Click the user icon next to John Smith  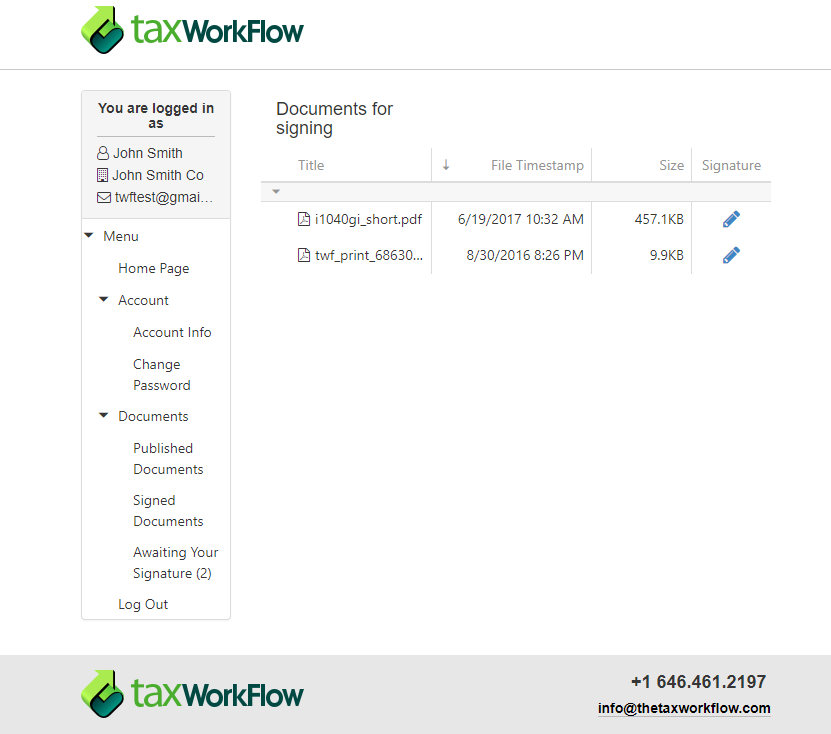pyautogui.click(x=103, y=153)
